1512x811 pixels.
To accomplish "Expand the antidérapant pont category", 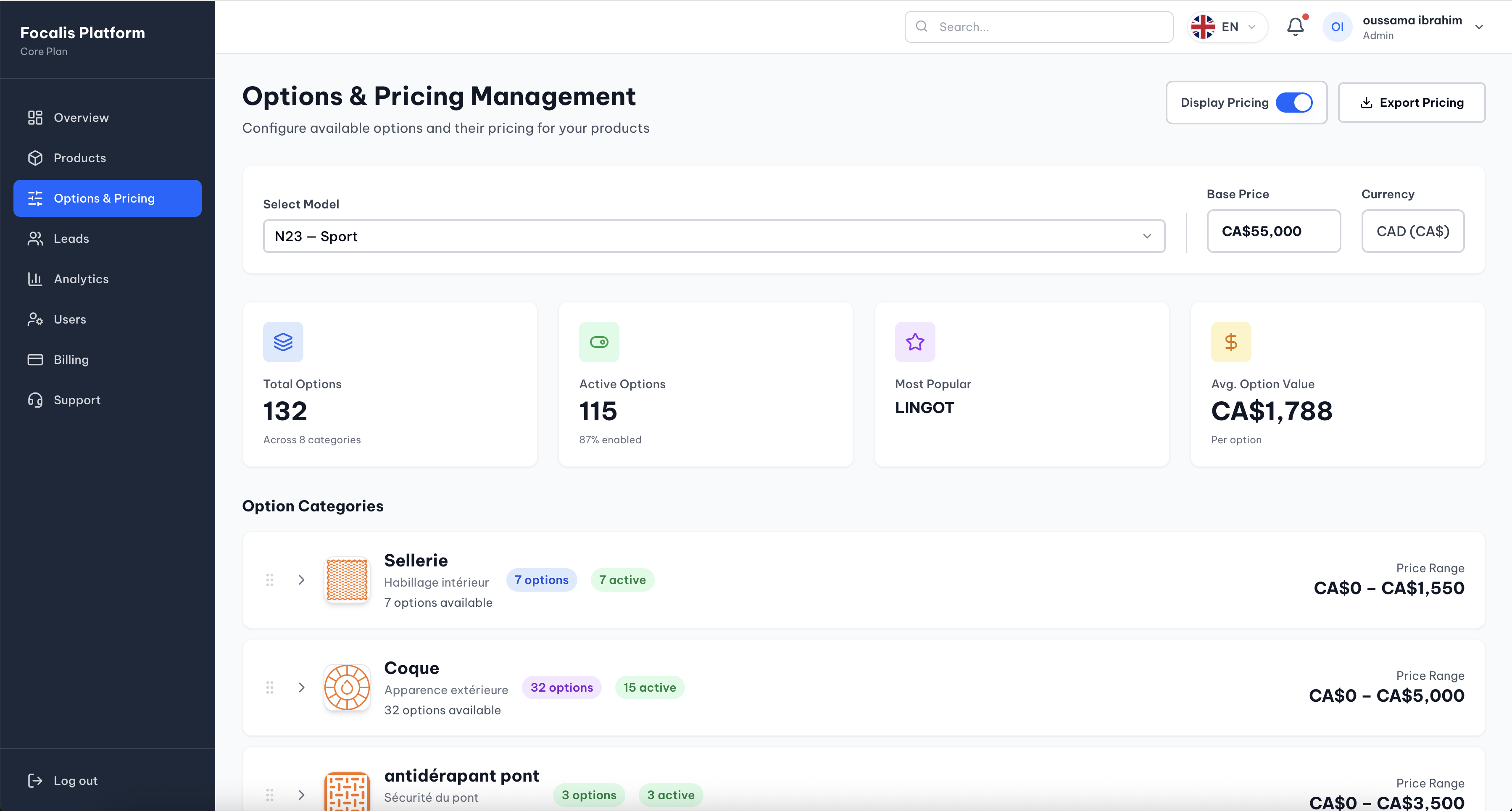I will coord(301,795).
